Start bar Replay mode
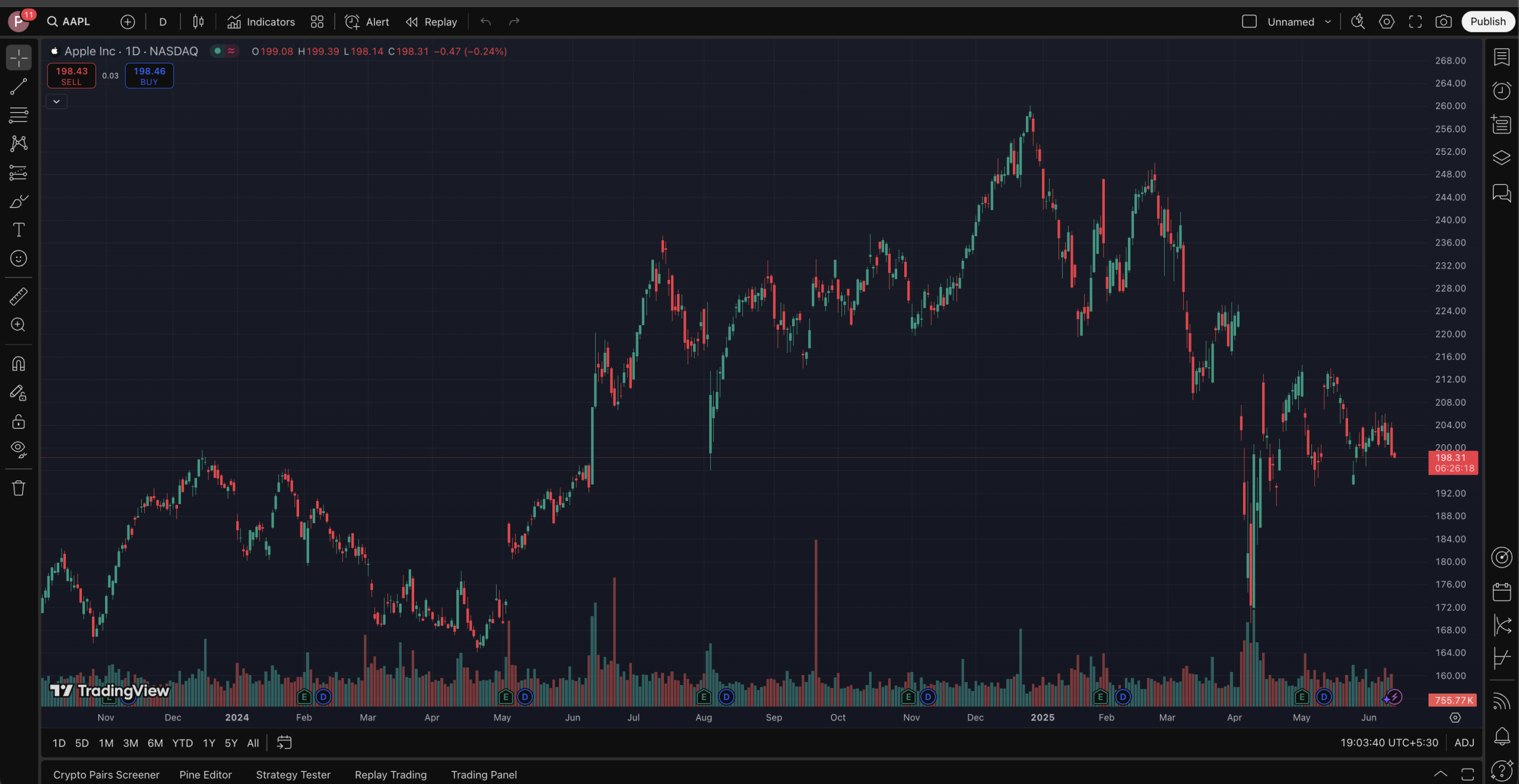Screen dimensions: 1519x784 point(431,22)
